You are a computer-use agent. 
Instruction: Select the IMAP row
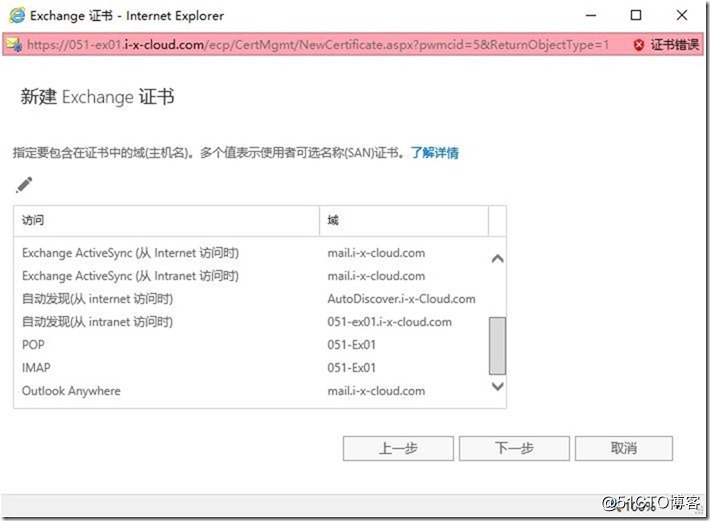[x=251, y=368]
